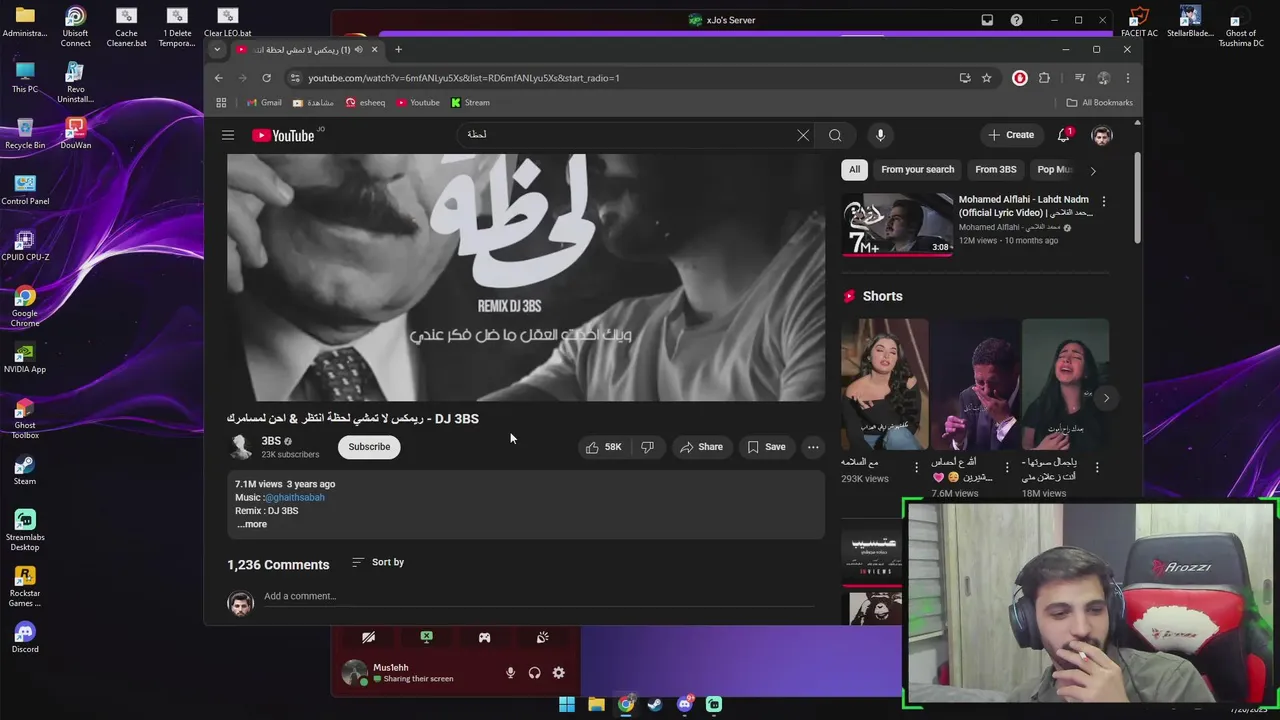Open Discord user settings gear
Viewport: 1280px width, 720px height.
point(558,673)
